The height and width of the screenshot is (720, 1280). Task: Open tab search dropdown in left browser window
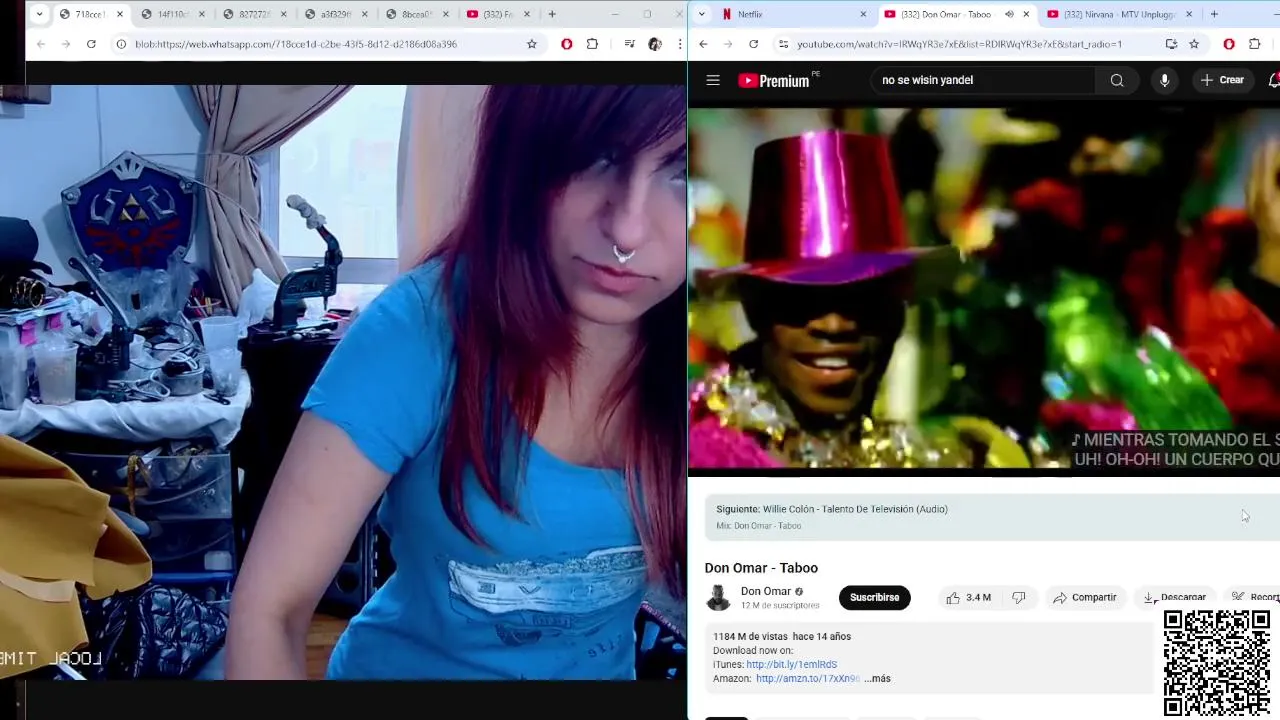[x=39, y=14]
